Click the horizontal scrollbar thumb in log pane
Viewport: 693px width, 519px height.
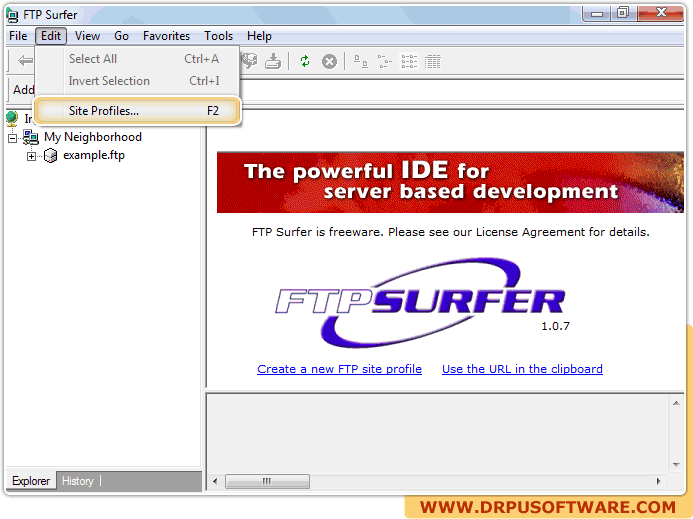[x=266, y=481]
